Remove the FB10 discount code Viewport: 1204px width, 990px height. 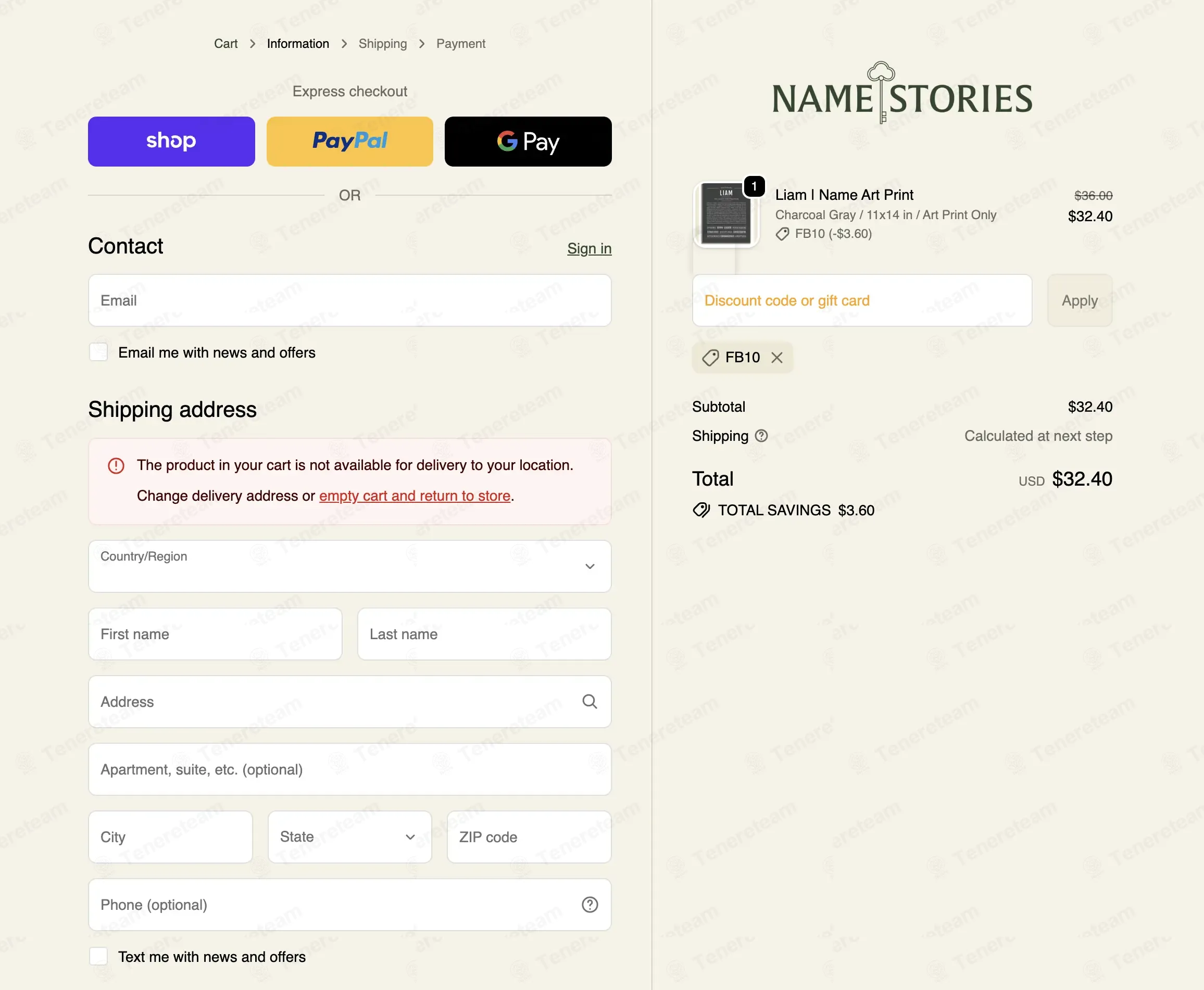click(x=776, y=358)
